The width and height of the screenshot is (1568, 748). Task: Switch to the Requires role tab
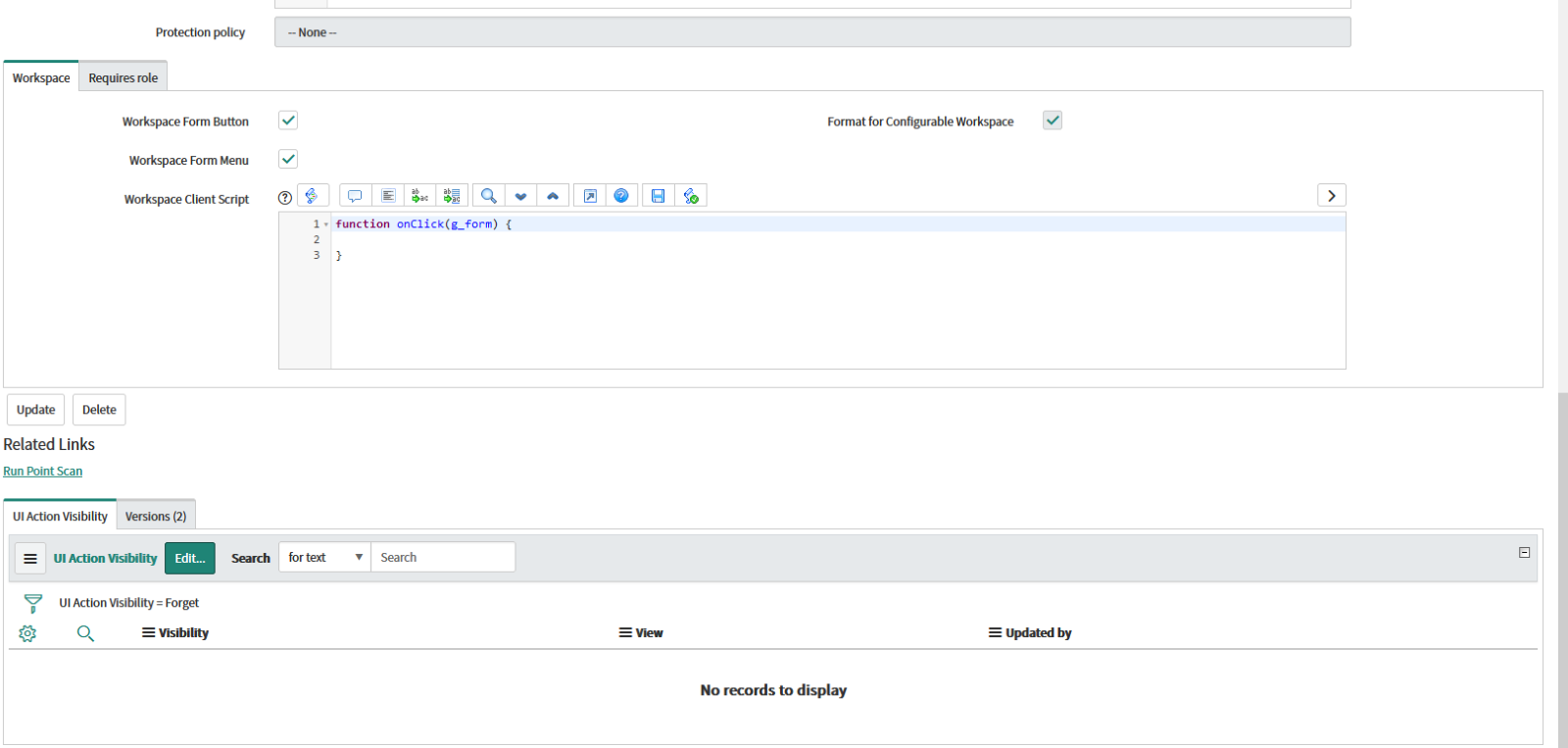[x=122, y=77]
